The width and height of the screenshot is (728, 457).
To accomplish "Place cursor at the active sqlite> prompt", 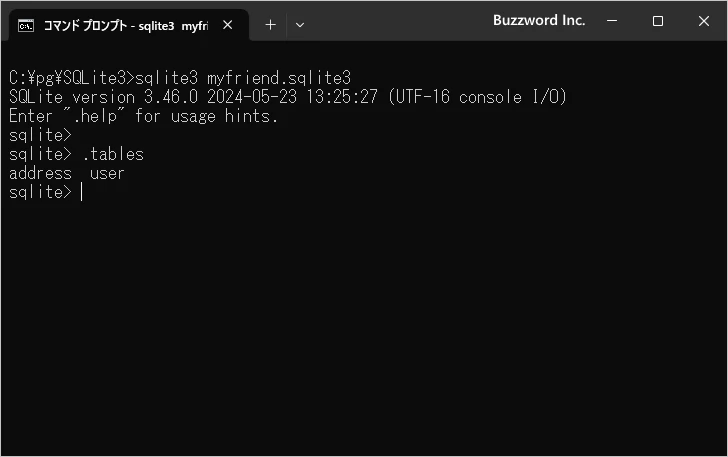I will 80,193.
